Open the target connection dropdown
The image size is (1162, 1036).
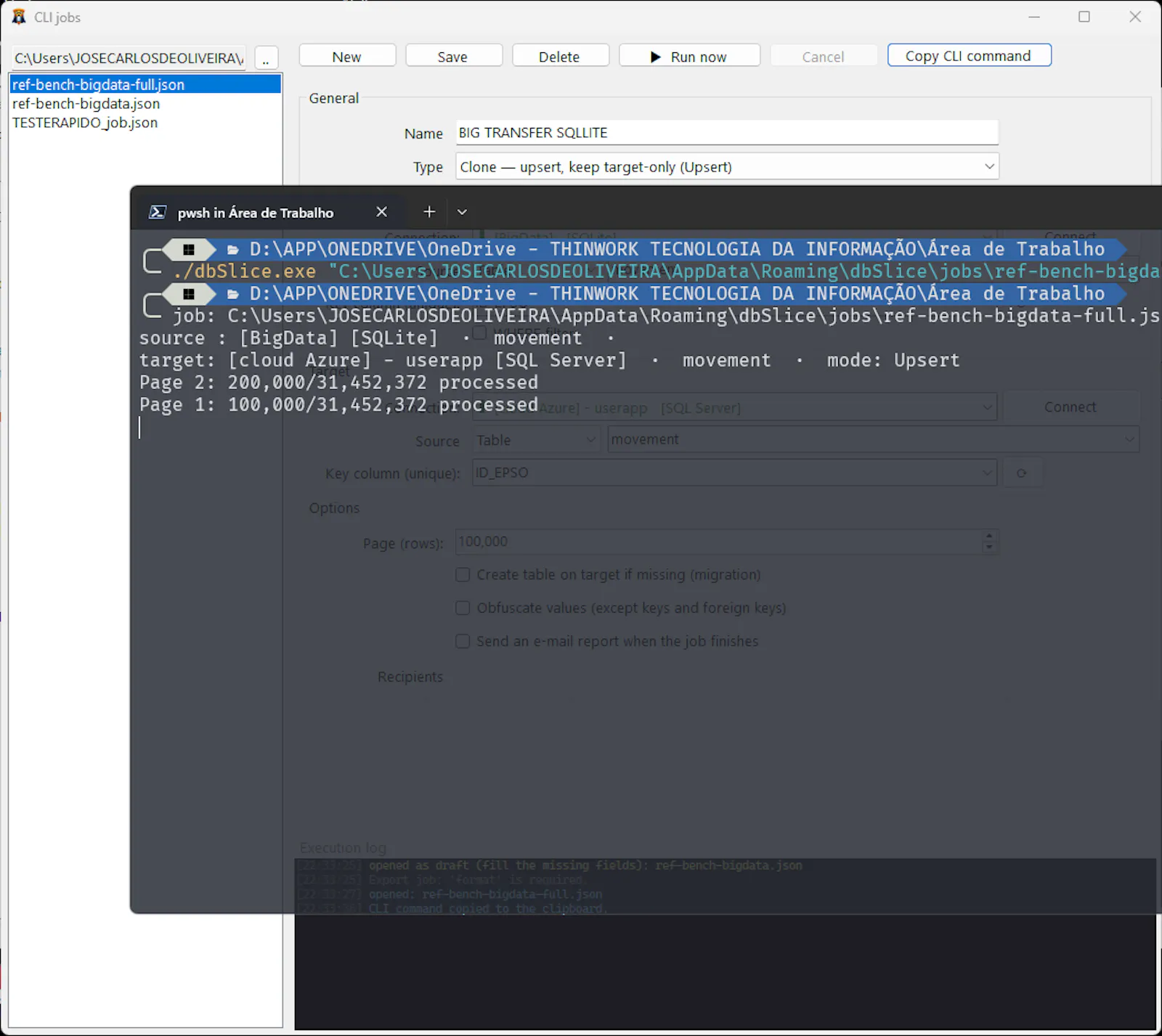[734, 407]
